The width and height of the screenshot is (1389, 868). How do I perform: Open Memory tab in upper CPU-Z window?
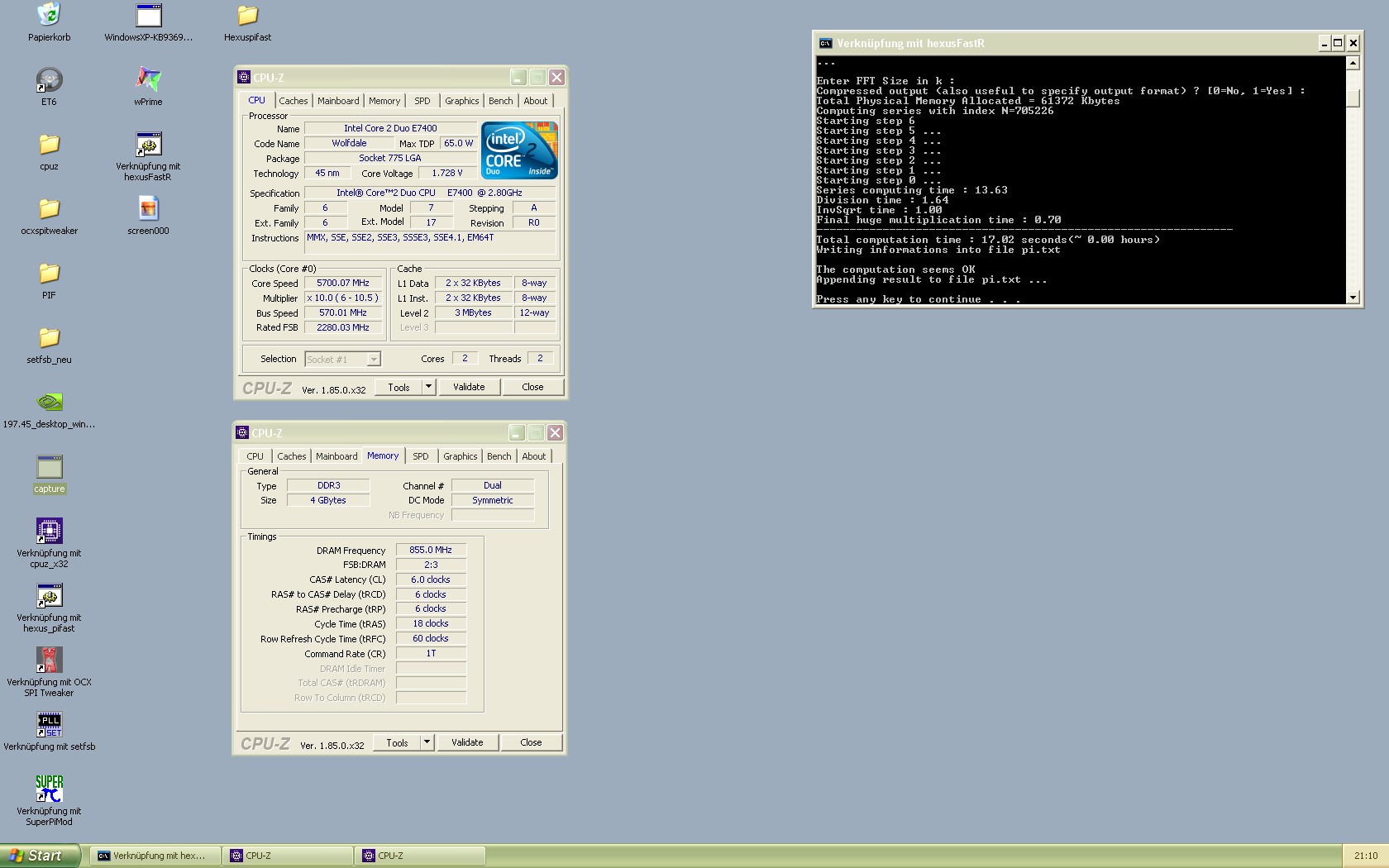click(384, 101)
